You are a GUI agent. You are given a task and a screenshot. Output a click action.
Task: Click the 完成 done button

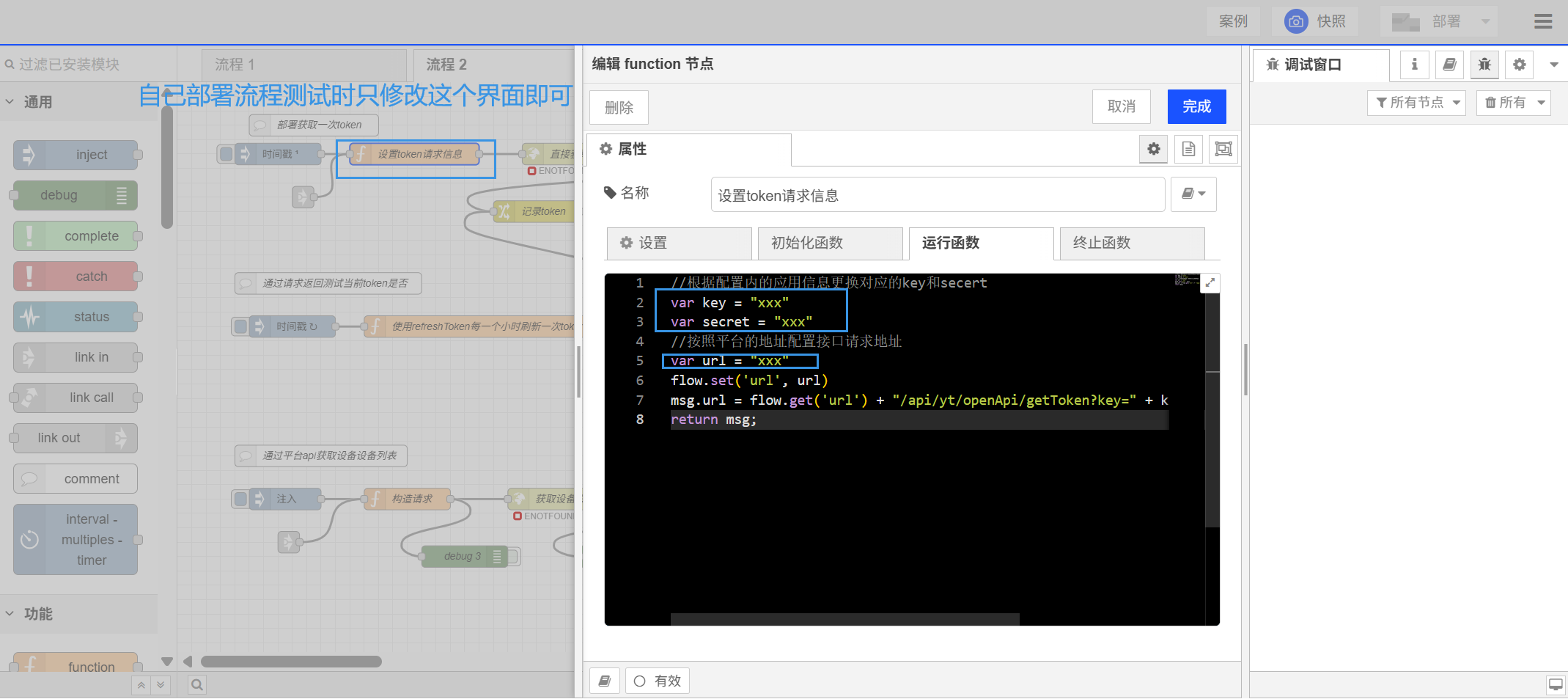pos(1196,106)
